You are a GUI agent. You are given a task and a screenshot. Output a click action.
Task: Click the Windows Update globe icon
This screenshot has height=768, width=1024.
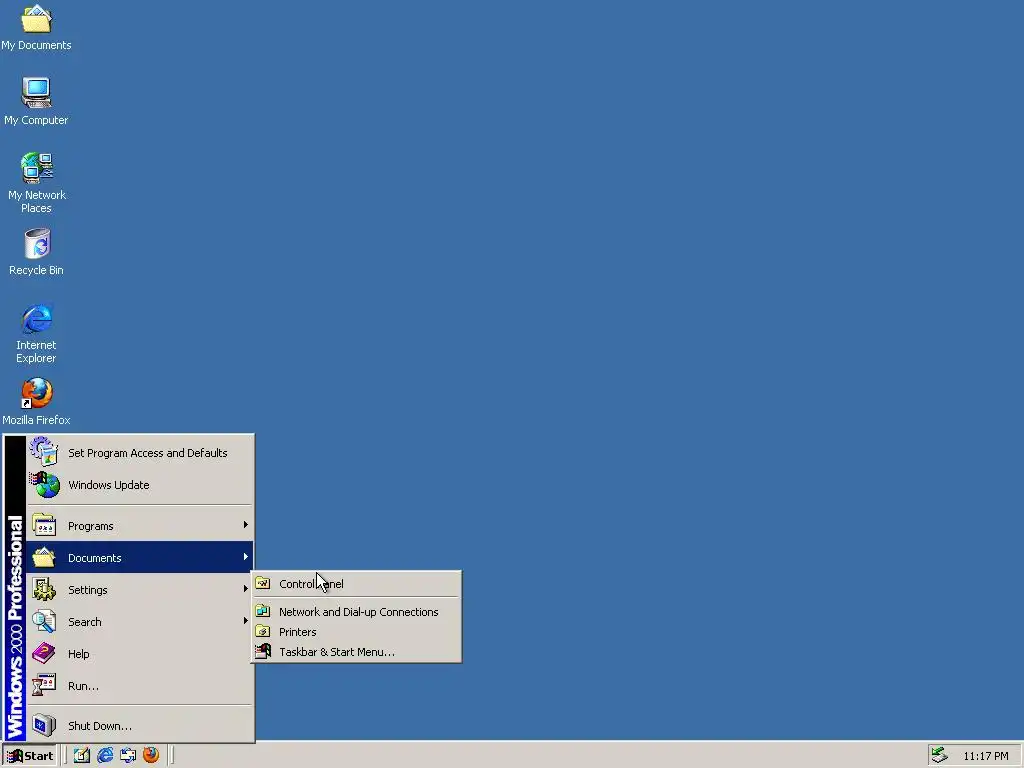(x=44, y=485)
